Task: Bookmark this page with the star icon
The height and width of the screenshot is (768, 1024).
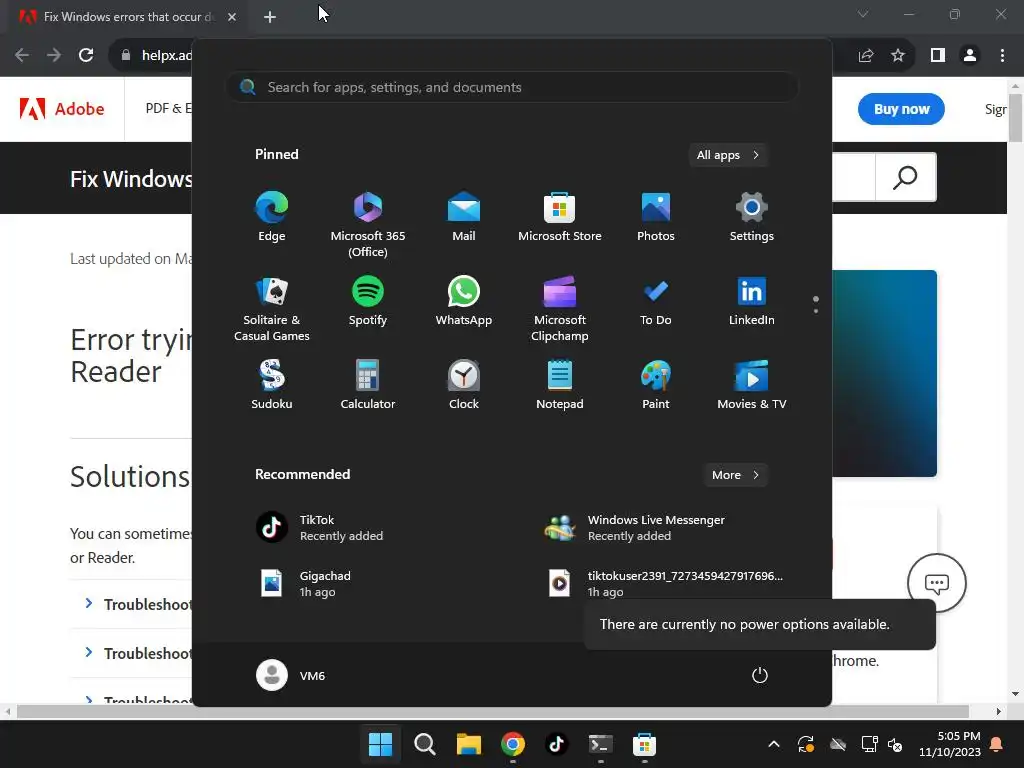Action: tap(898, 55)
